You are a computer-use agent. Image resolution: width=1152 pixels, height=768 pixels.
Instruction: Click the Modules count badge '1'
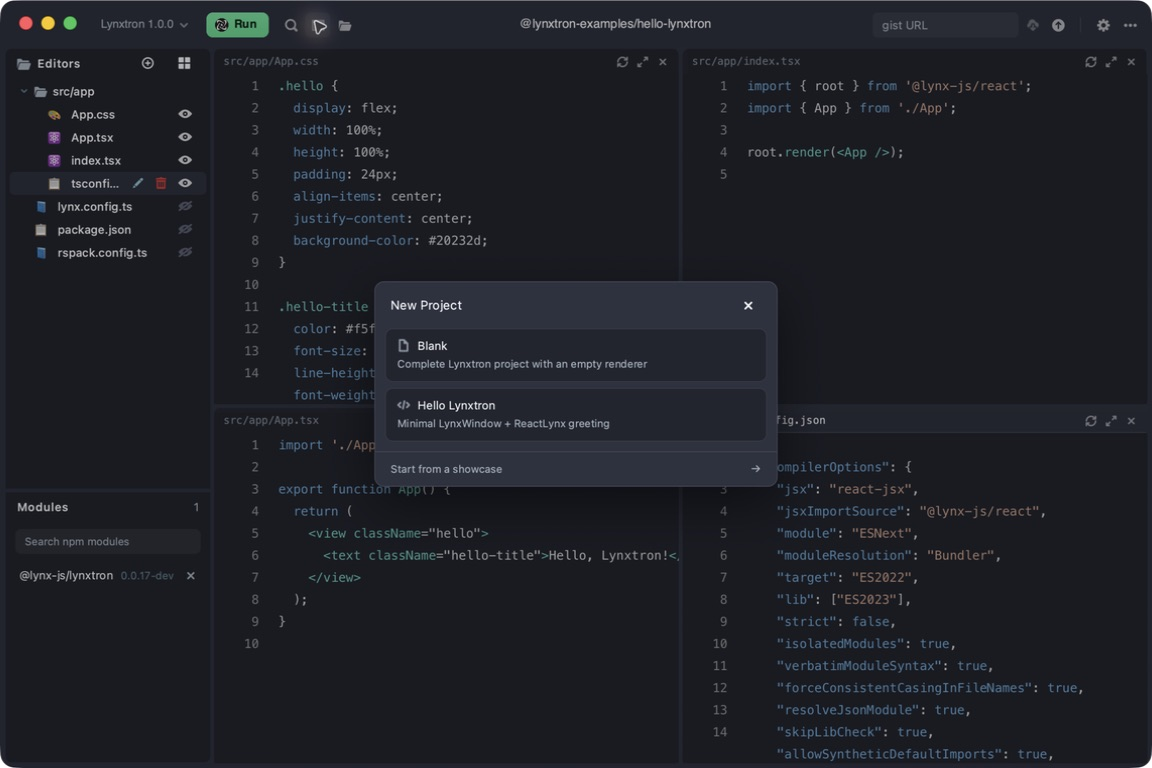[196, 507]
